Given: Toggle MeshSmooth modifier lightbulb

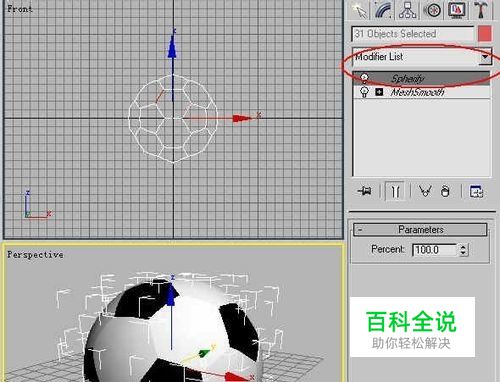Looking at the screenshot, I should [364, 92].
